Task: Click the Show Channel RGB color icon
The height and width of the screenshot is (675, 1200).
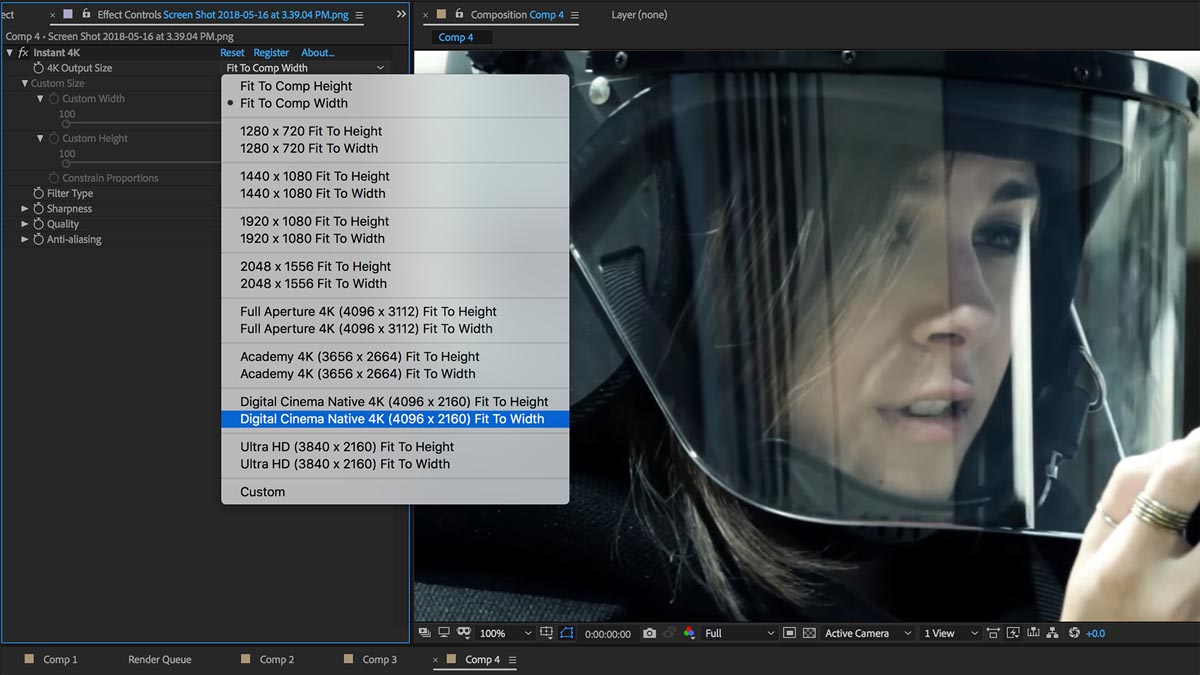Action: click(689, 633)
